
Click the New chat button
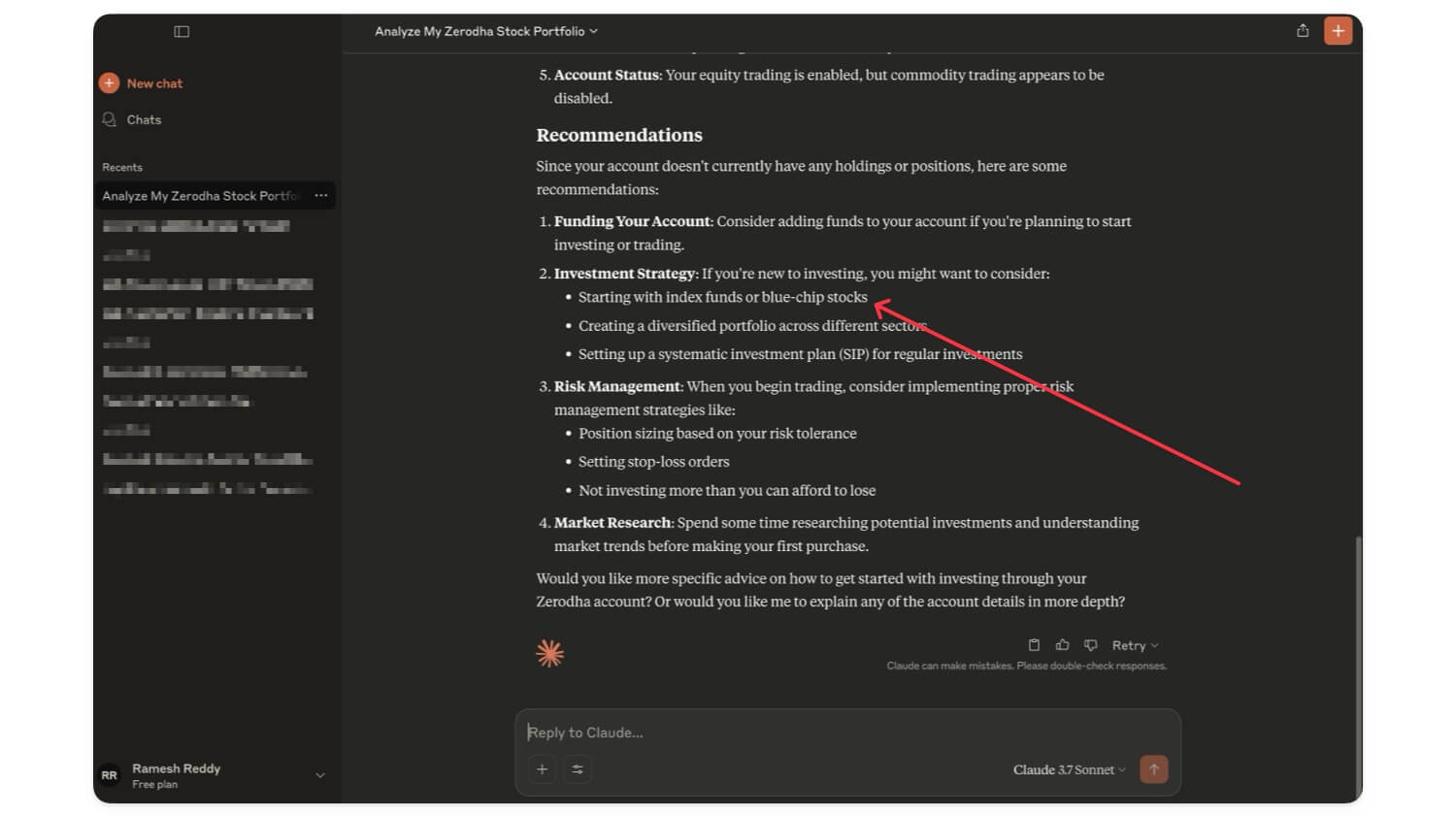click(x=142, y=82)
